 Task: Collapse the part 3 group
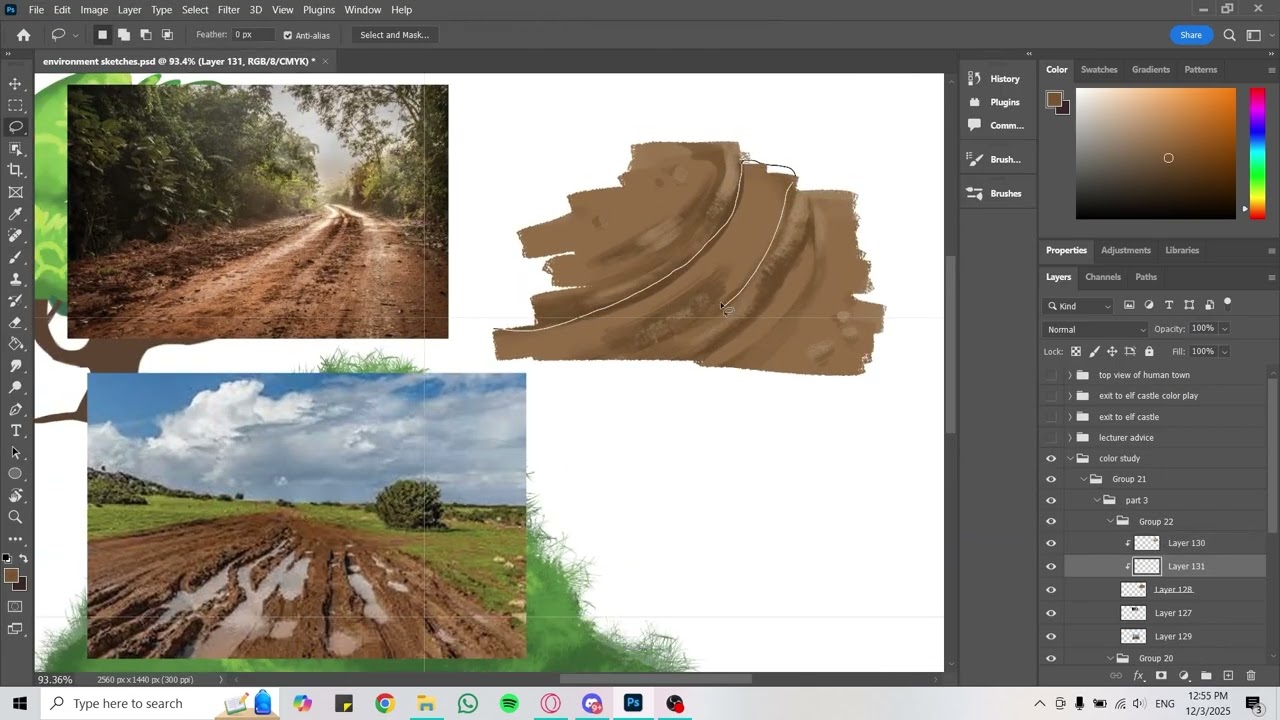point(1096,501)
